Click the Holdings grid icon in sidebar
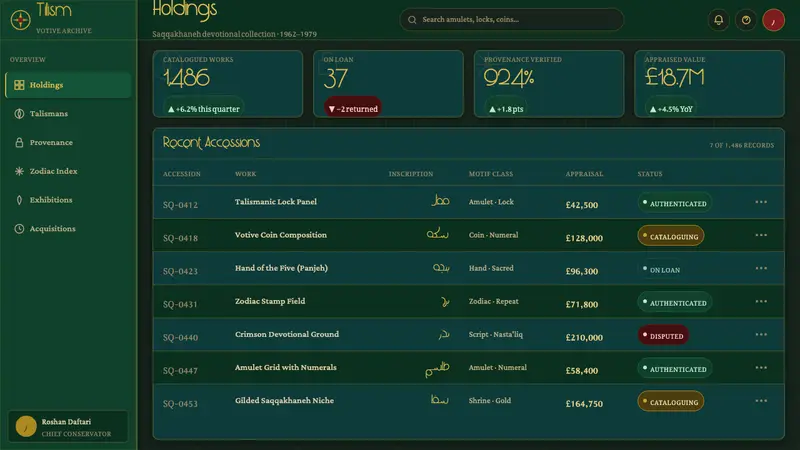Screen dimensions: 800x450 [x=19, y=85]
